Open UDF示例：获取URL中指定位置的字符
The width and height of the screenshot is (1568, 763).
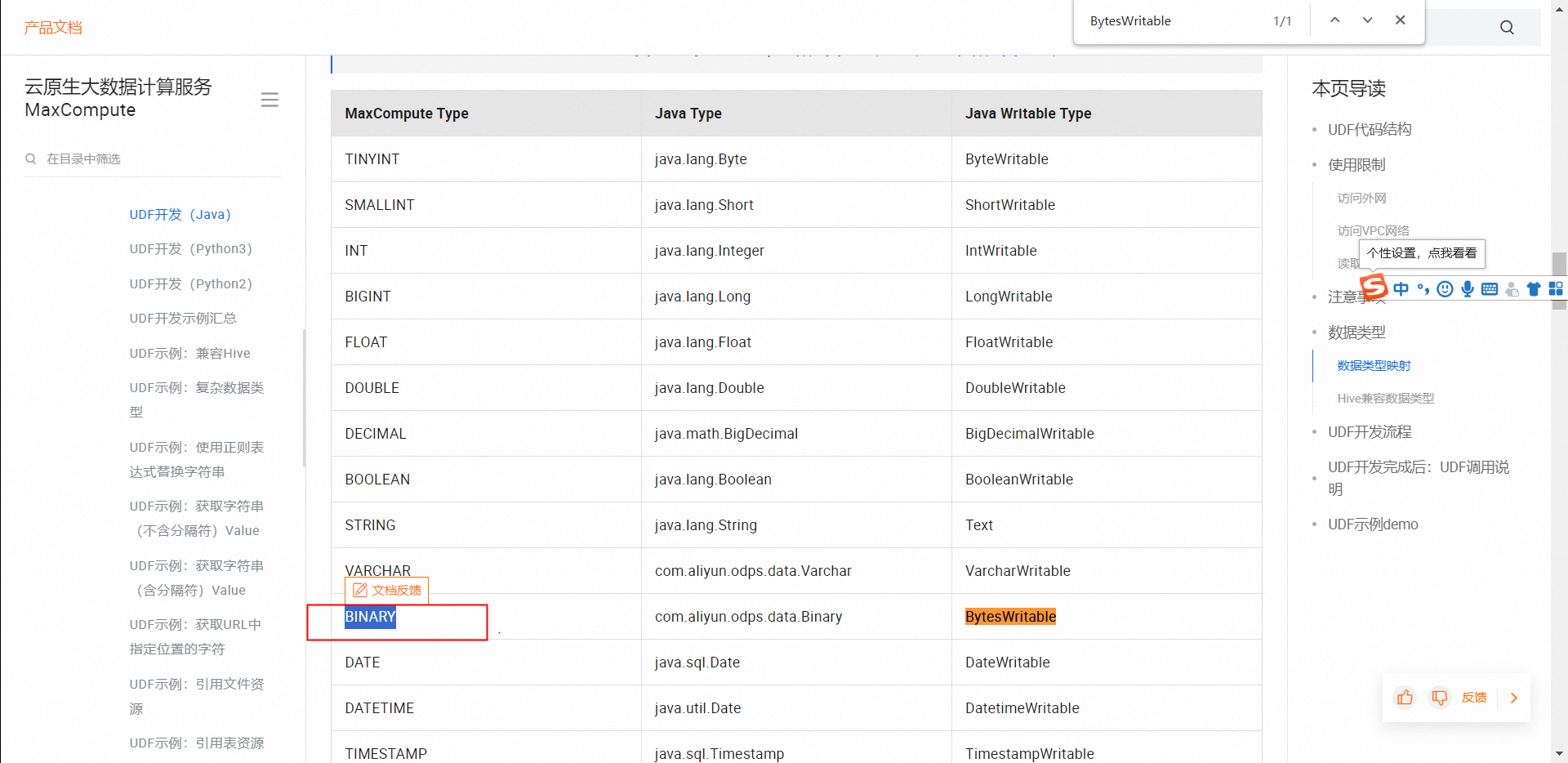pyautogui.click(x=195, y=636)
